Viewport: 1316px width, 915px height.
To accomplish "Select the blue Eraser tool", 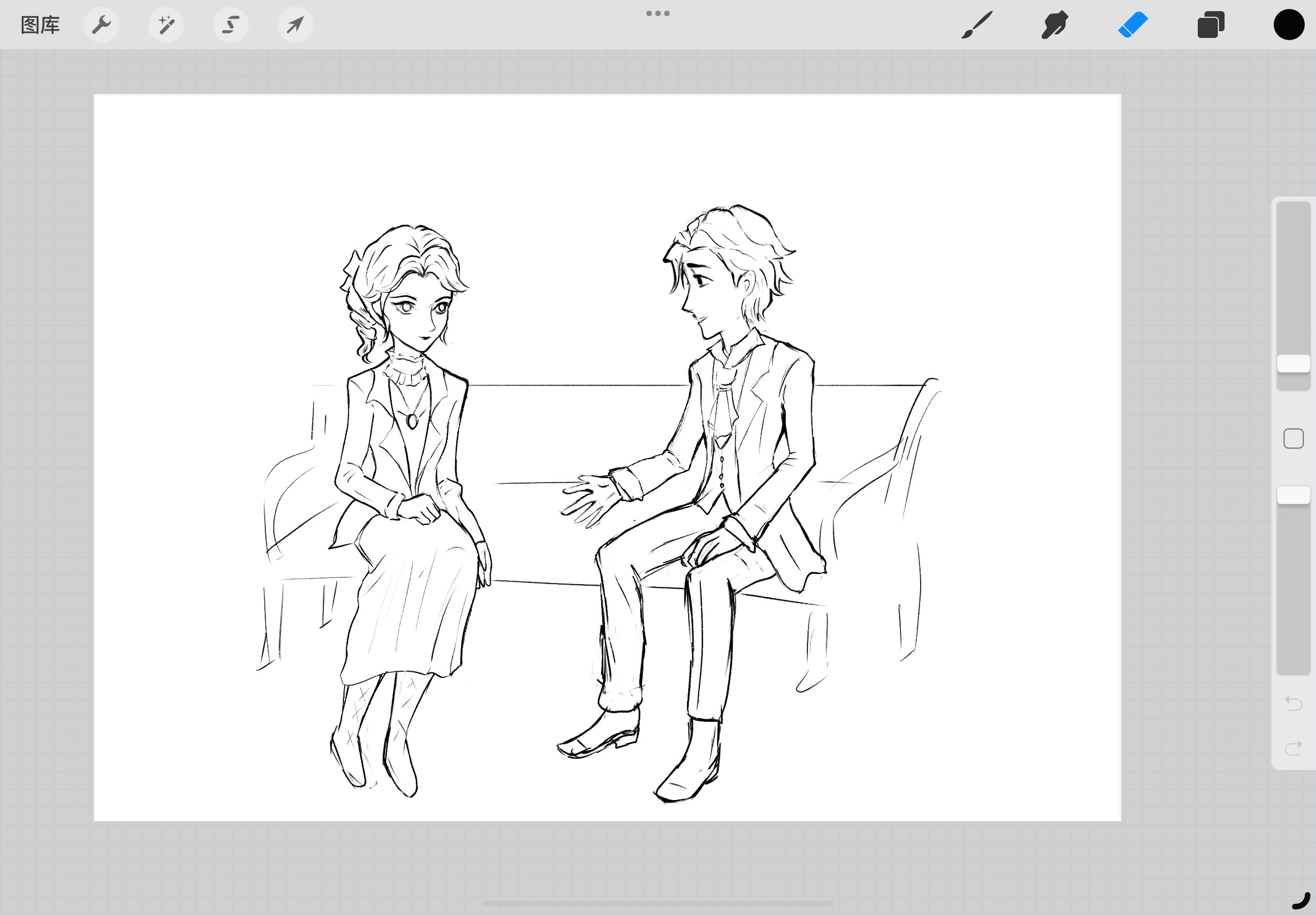I will [x=1133, y=25].
